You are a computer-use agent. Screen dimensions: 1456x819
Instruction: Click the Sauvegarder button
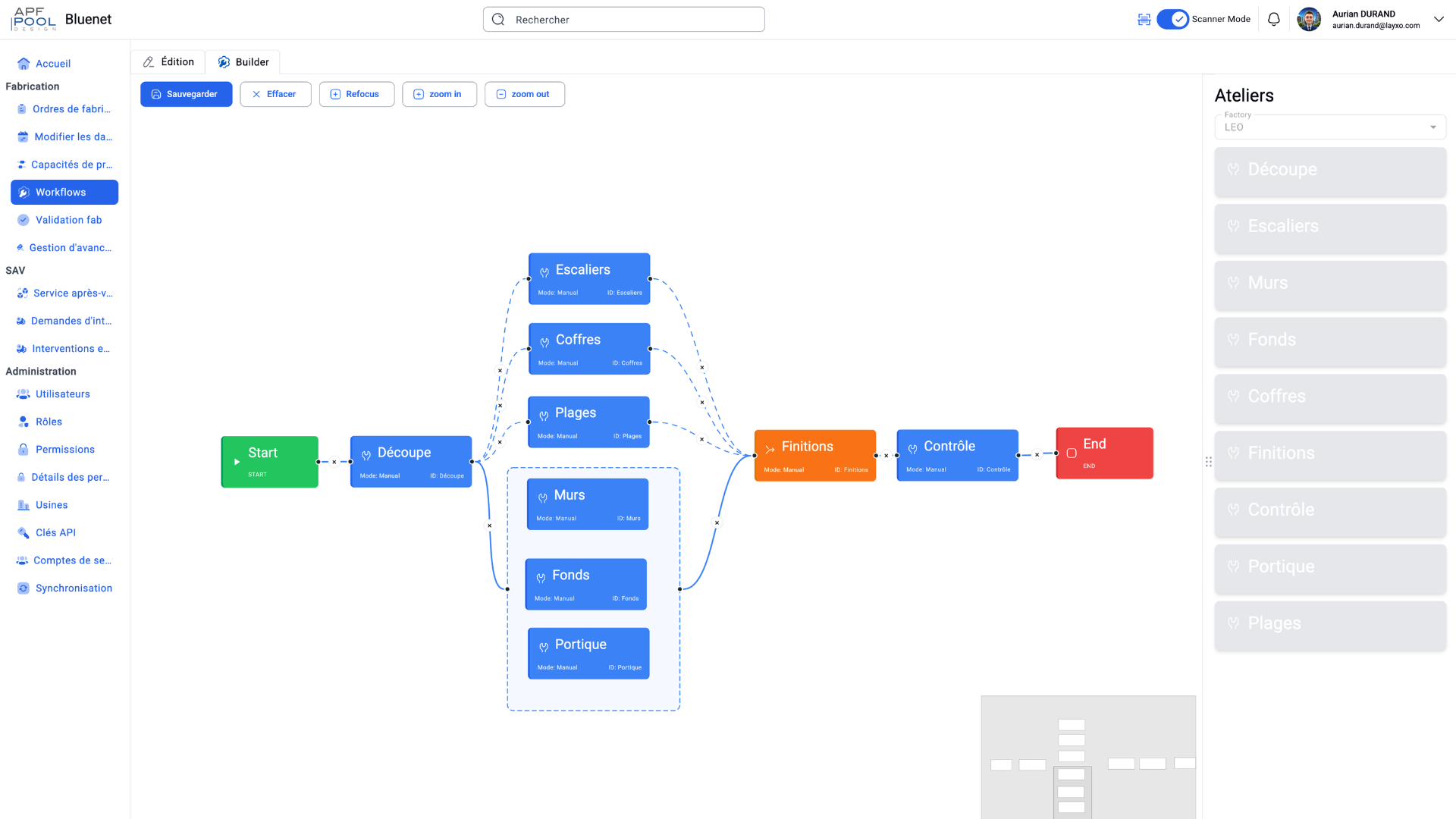[186, 94]
